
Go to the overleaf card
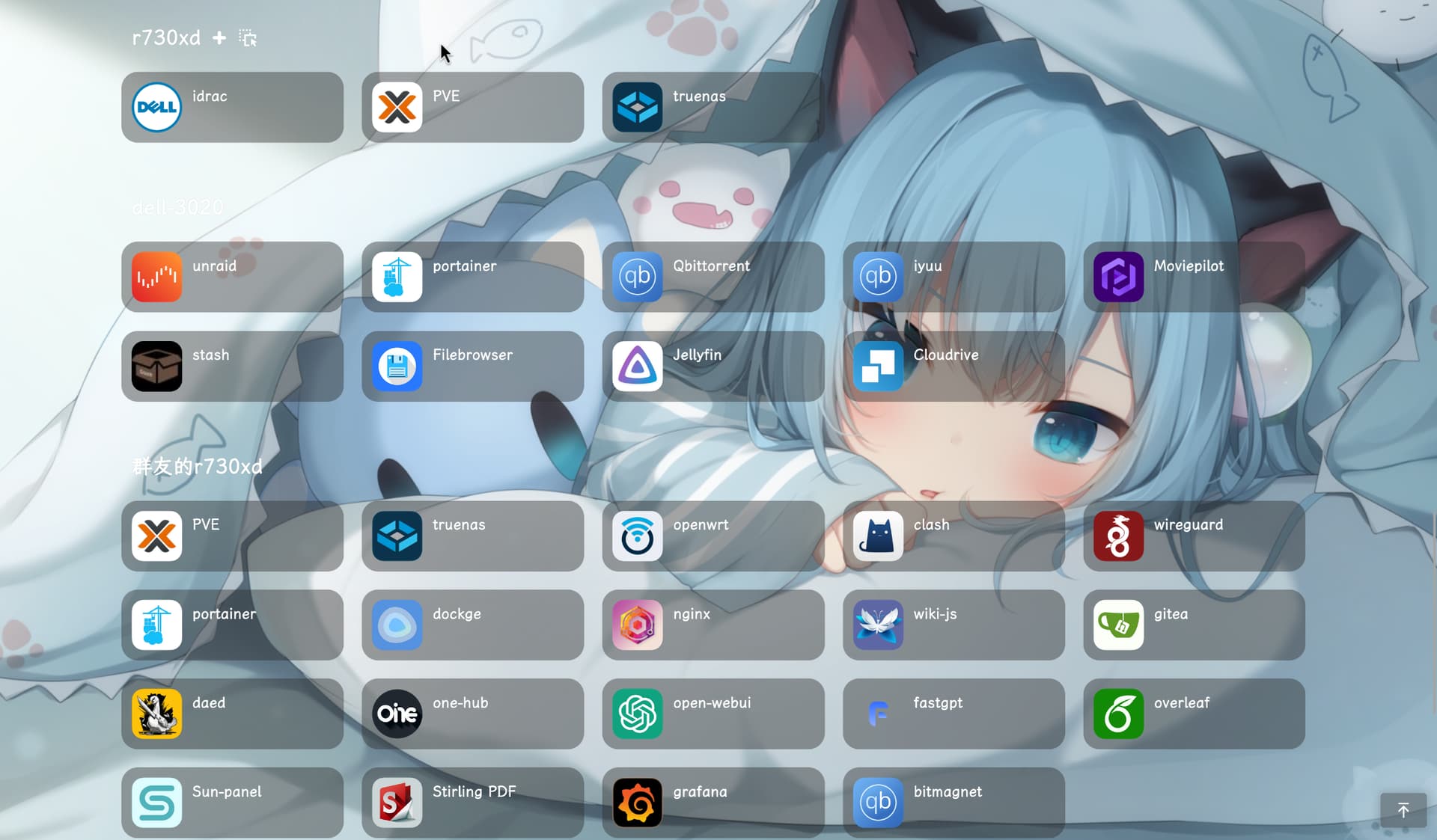(1194, 714)
